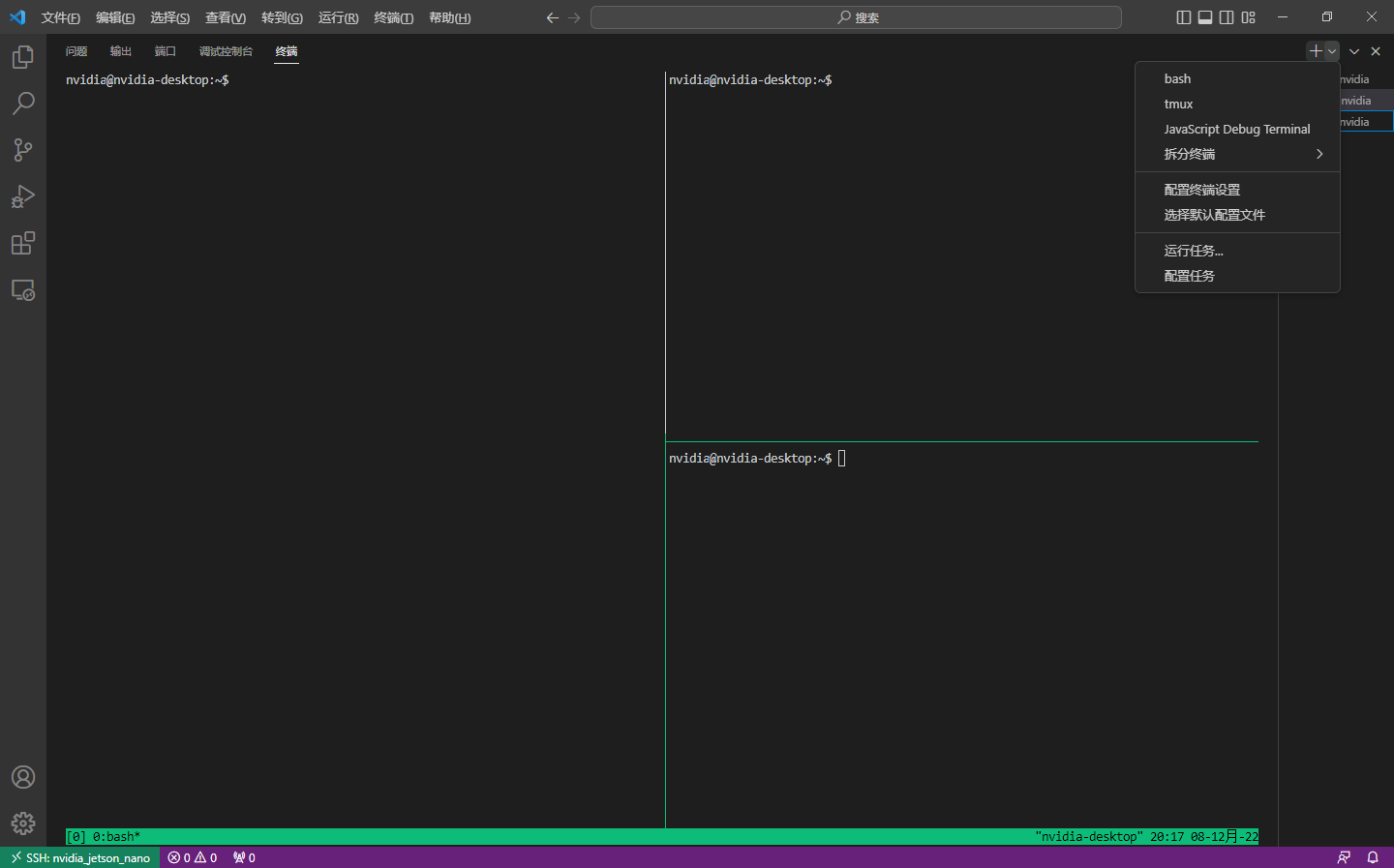
Task: Click the VS Code logo icon
Action: coord(17,17)
